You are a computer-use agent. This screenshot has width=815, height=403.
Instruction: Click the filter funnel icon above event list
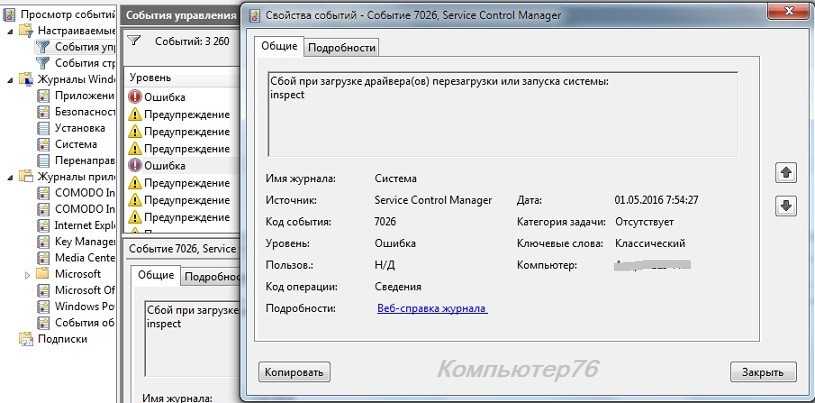(x=136, y=41)
